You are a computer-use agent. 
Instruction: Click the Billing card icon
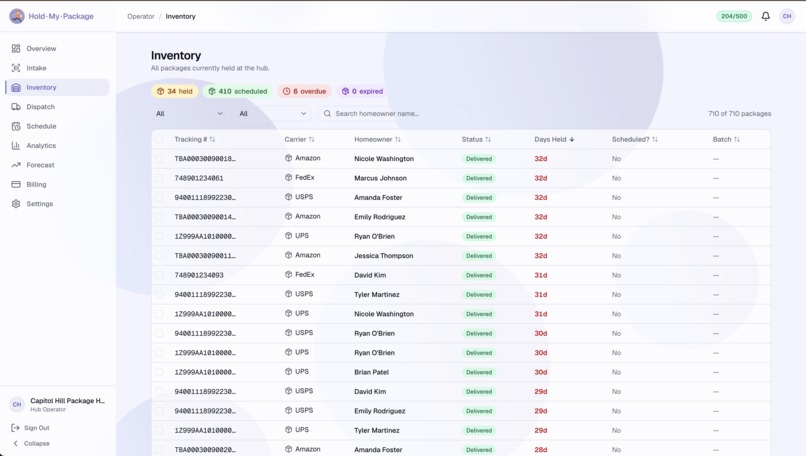[x=16, y=184]
